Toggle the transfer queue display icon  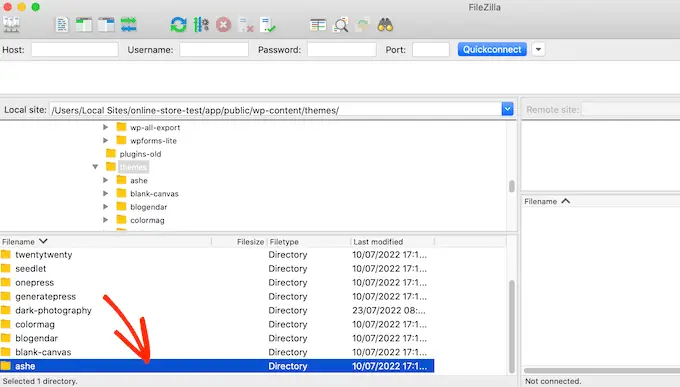point(129,25)
